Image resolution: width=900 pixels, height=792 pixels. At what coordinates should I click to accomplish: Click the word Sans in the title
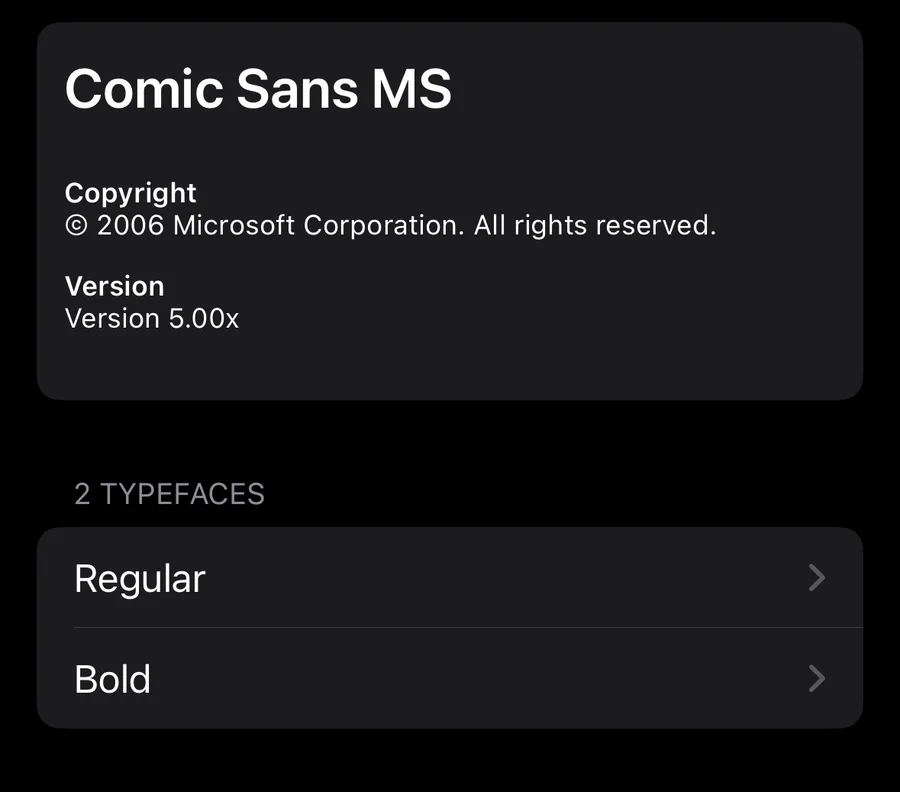point(298,89)
